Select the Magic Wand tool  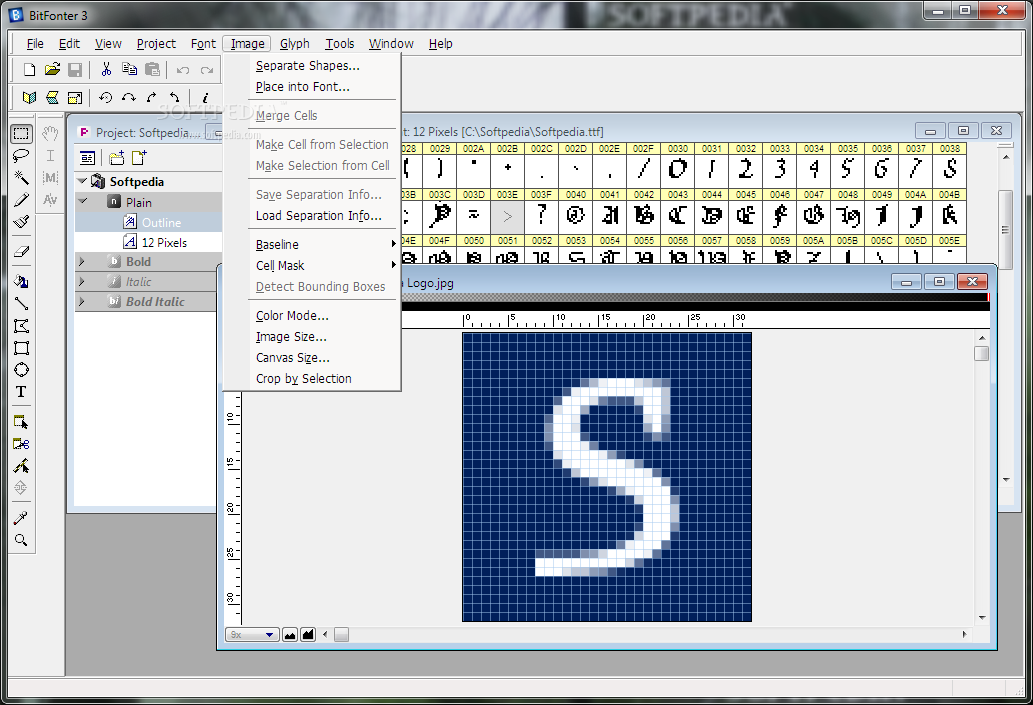21,177
